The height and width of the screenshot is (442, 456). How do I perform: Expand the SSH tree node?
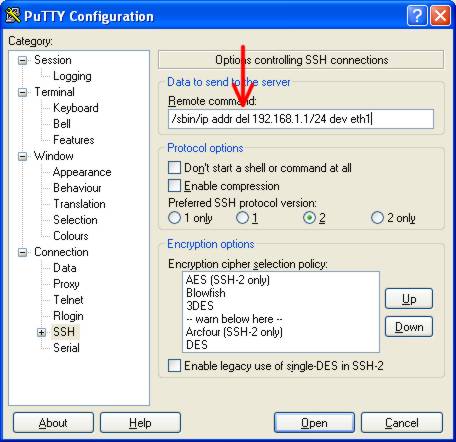click(41, 332)
